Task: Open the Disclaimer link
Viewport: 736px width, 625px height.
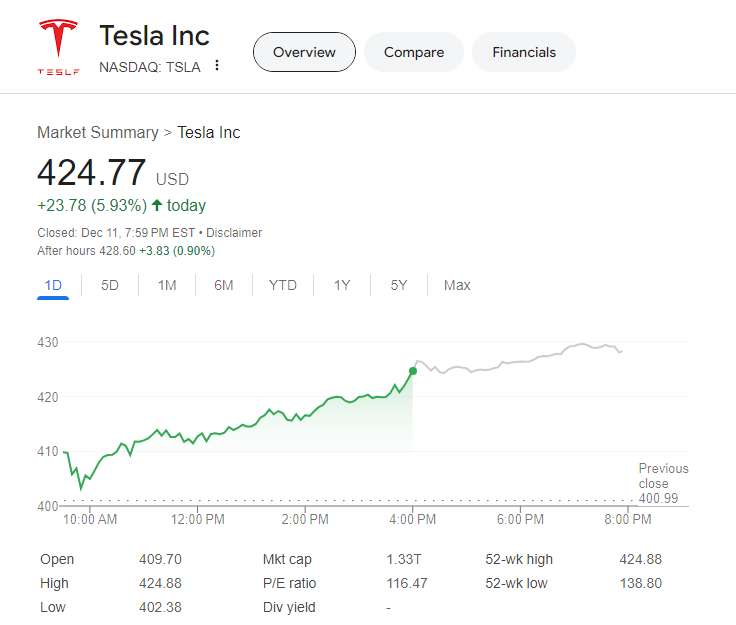Action: click(x=234, y=232)
